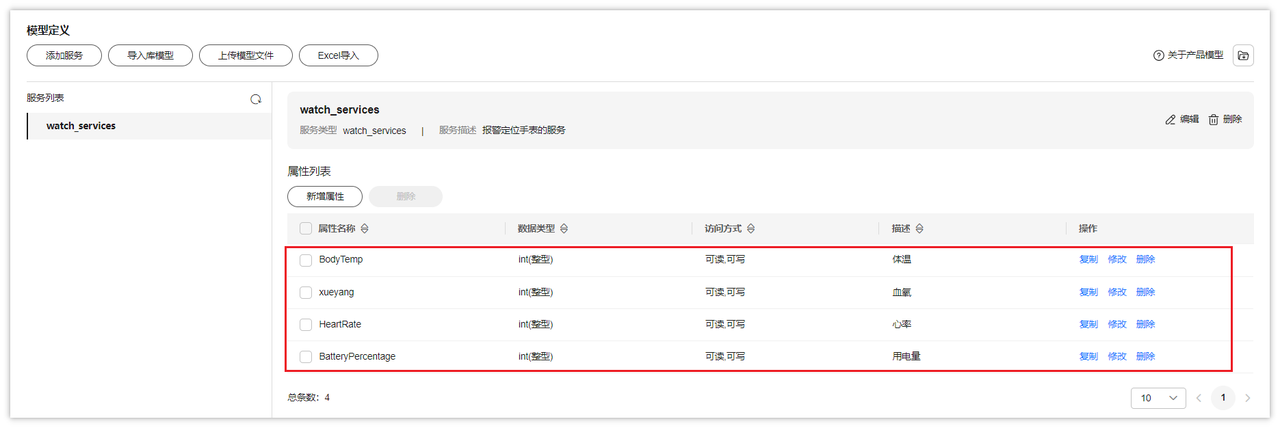This screenshot has height=428, width=1280.
Task: Click the disabled 删除 button under 属性列表
Action: pyautogui.click(x=405, y=196)
